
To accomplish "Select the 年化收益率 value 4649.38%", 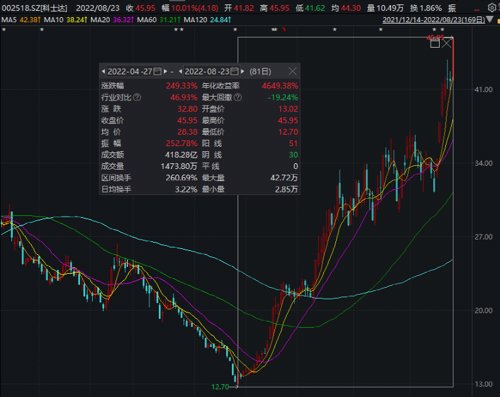I will point(279,86).
